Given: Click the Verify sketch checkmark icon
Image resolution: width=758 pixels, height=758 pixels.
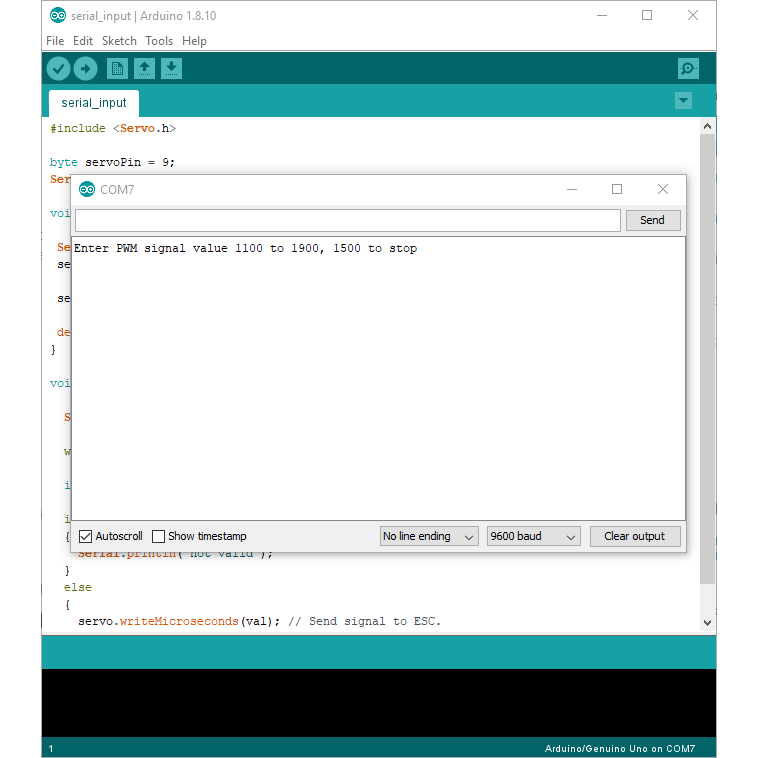Looking at the screenshot, I should pos(58,69).
